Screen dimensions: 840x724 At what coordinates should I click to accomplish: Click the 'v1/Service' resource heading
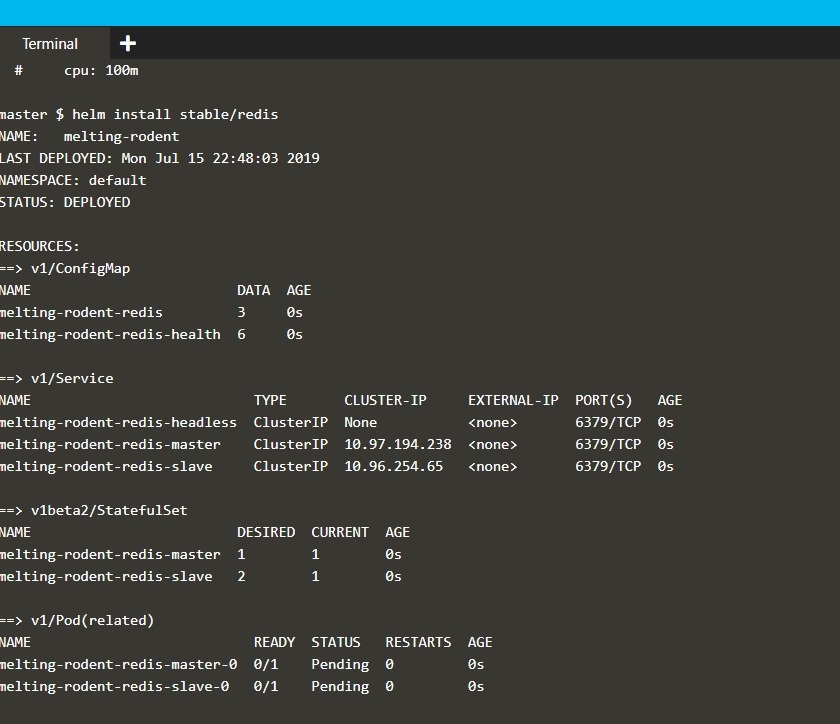(x=72, y=378)
